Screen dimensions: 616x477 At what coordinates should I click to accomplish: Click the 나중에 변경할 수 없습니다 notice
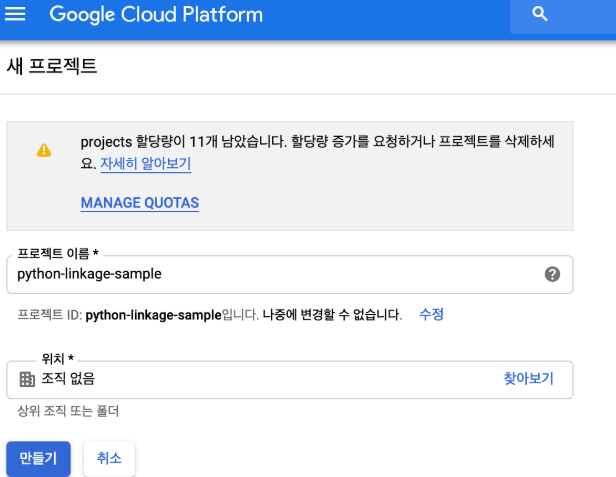pos(332,315)
